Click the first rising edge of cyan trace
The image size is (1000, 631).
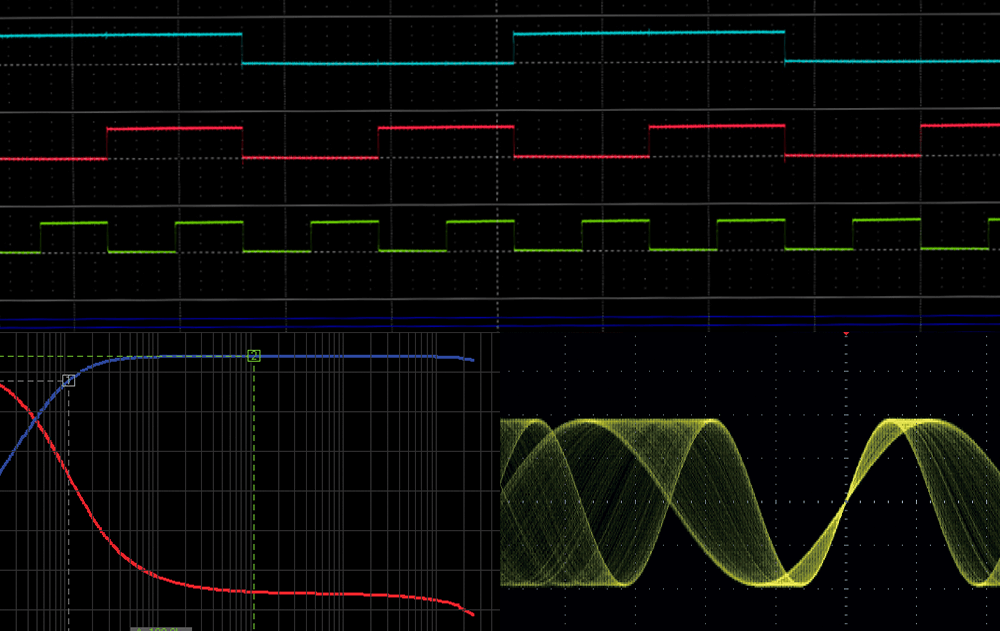click(513, 48)
